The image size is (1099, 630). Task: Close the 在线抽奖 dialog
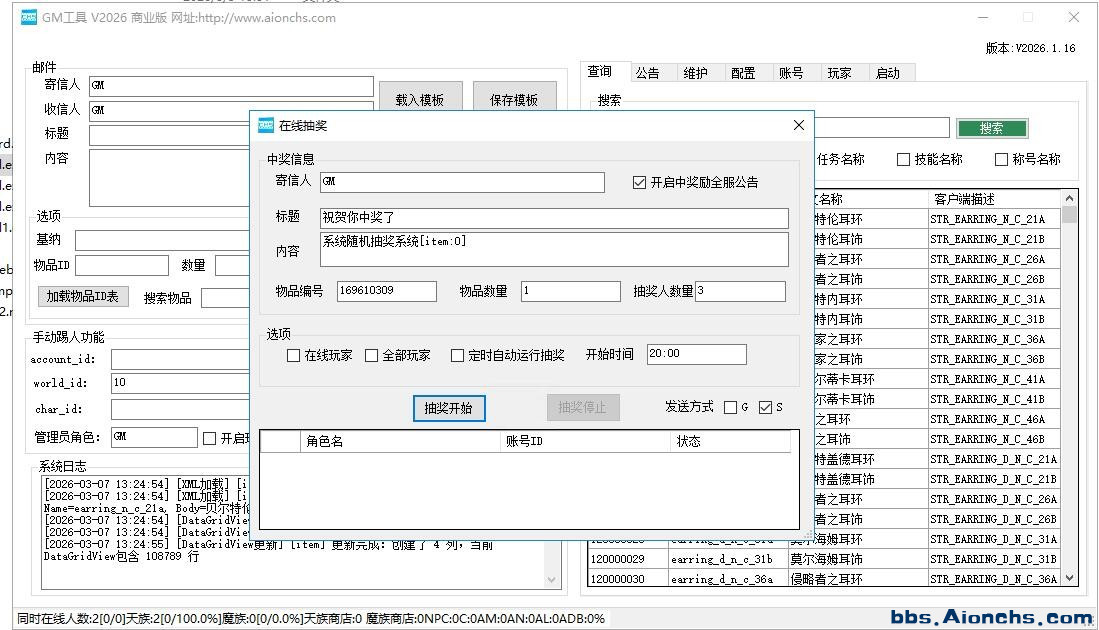point(798,125)
